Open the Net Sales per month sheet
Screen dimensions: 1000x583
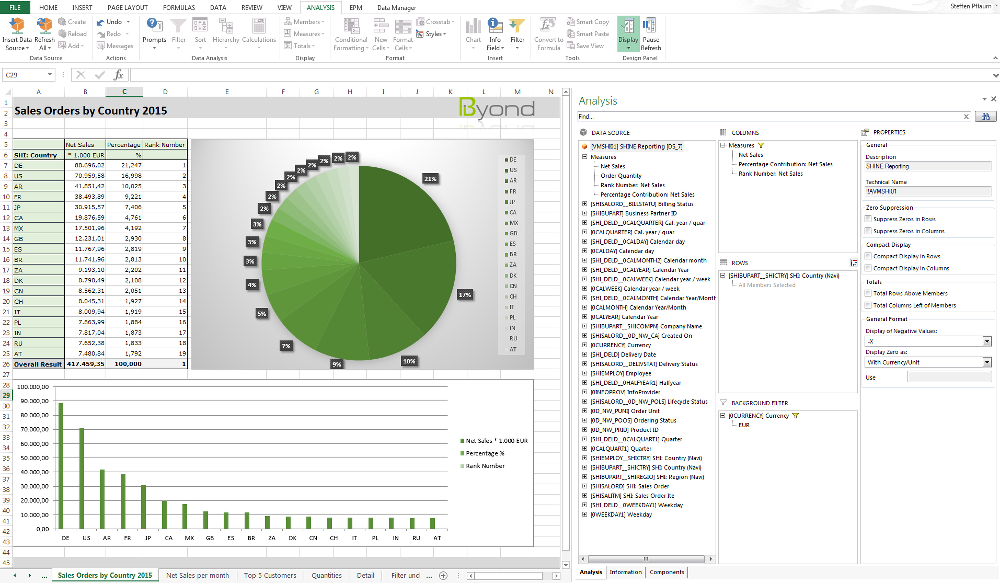[x=197, y=576]
